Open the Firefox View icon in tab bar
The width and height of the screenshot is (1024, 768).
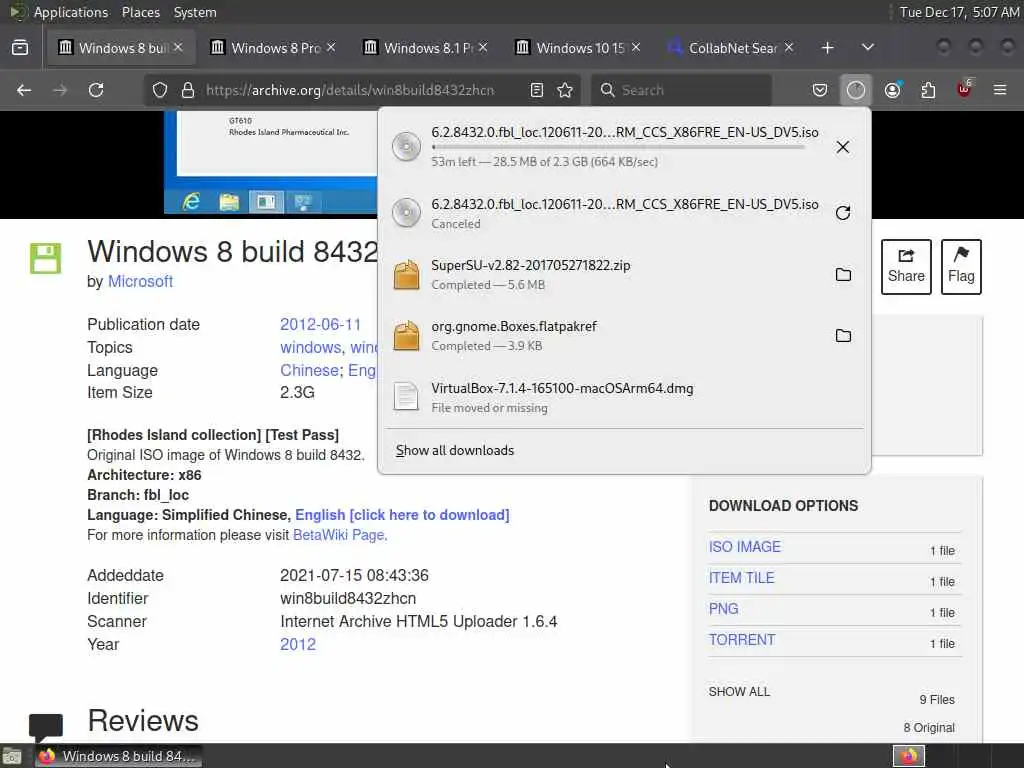pos(20,48)
